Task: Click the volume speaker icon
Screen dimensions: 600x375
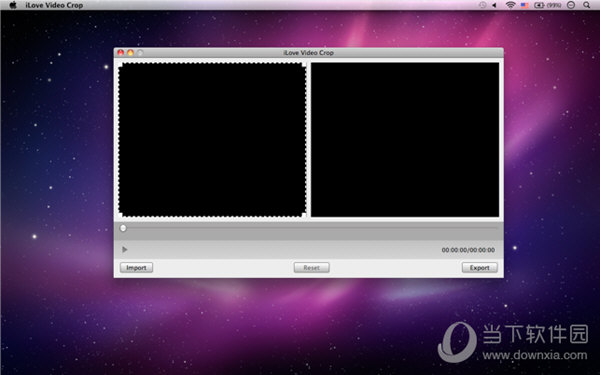Action: tap(494, 5)
